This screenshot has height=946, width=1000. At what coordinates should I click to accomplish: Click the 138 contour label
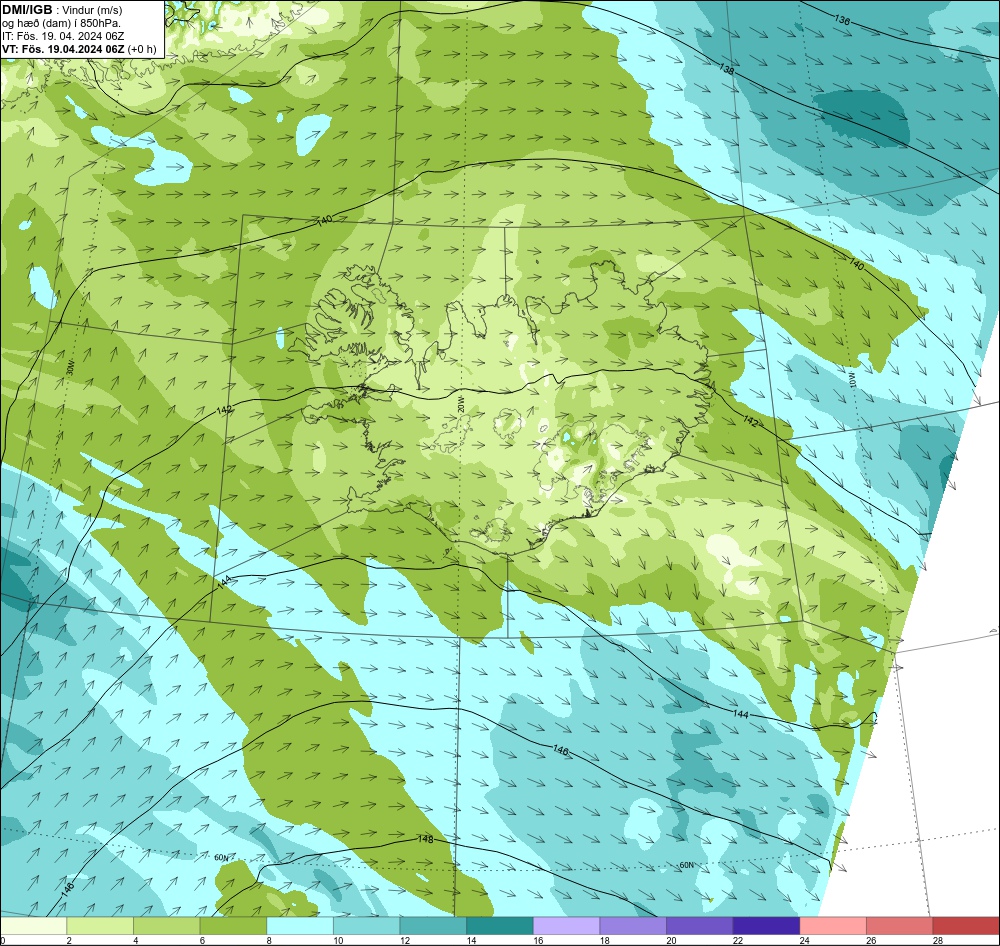726,68
